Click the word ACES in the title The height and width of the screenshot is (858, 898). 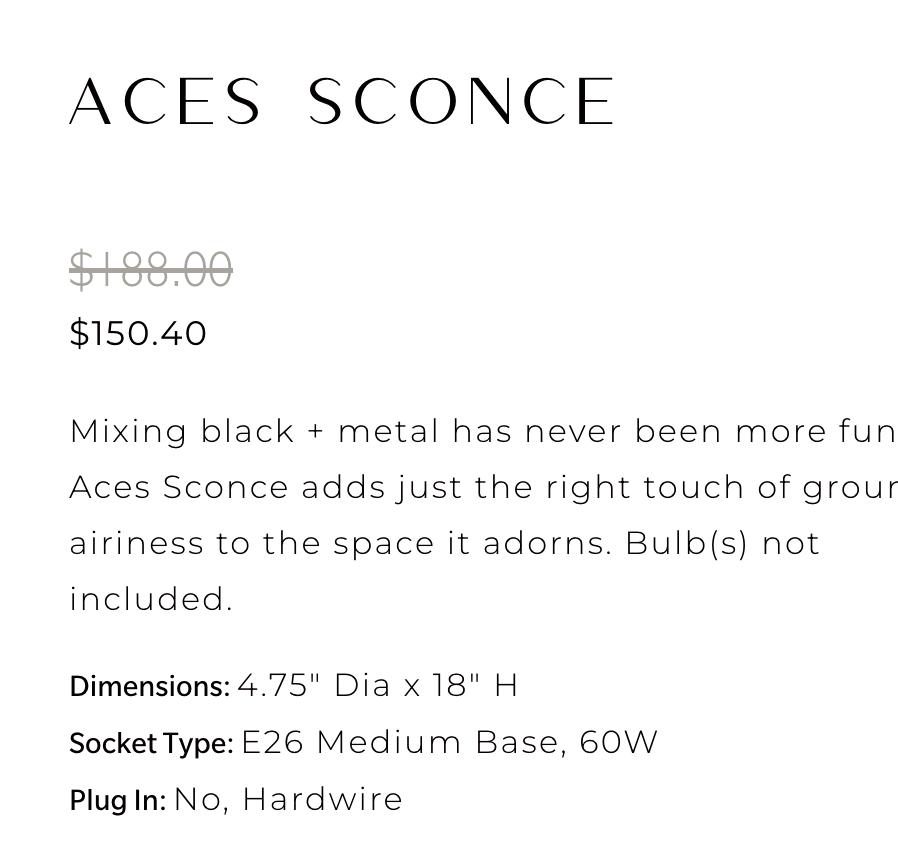[x=166, y=102]
